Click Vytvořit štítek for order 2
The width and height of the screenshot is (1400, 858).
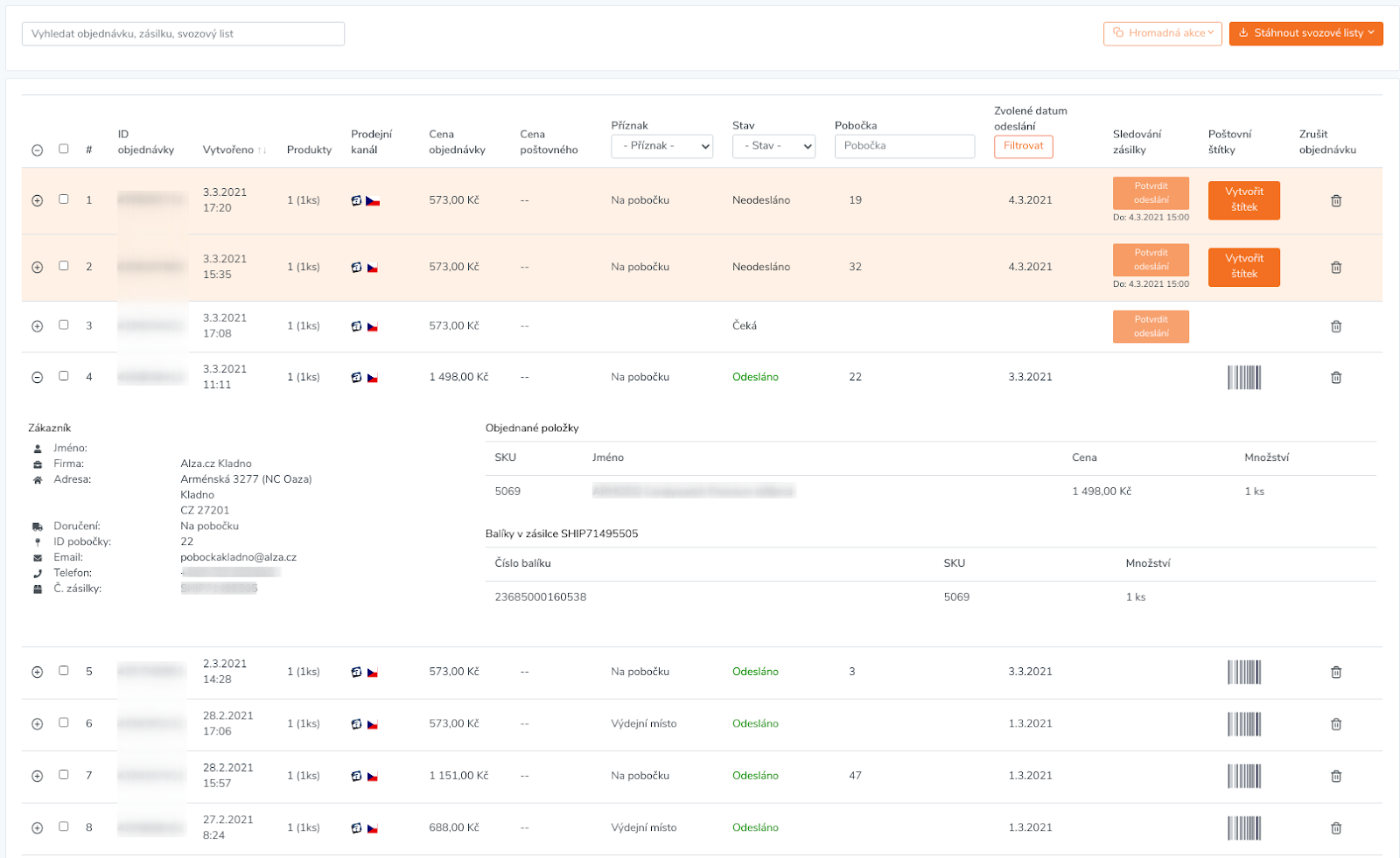click(1244, 267)
